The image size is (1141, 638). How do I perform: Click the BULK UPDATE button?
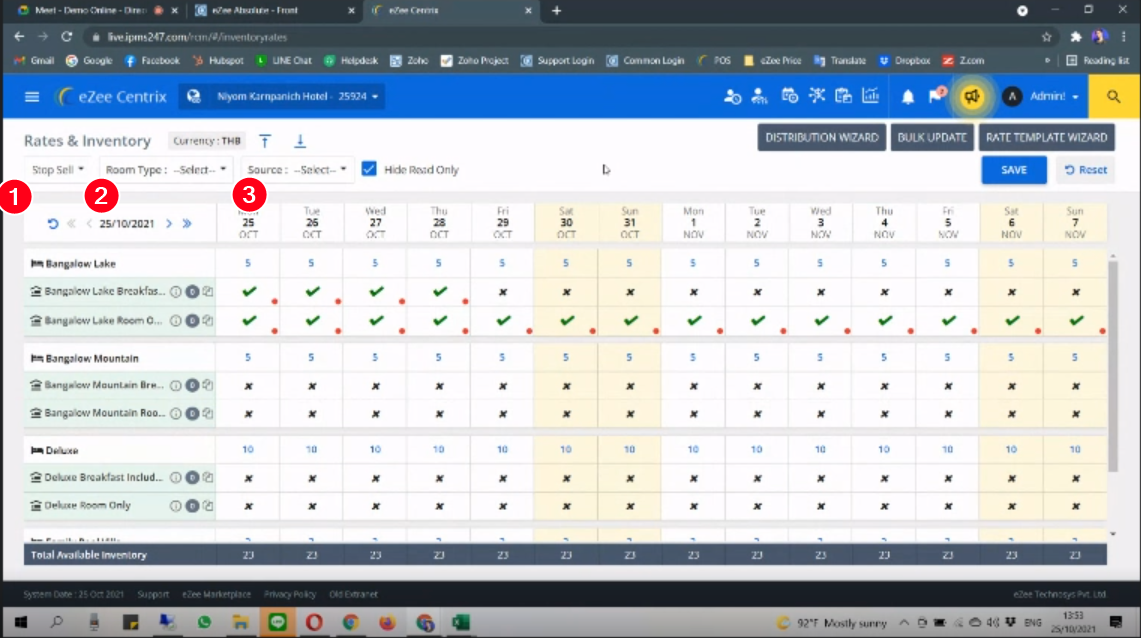931,137
